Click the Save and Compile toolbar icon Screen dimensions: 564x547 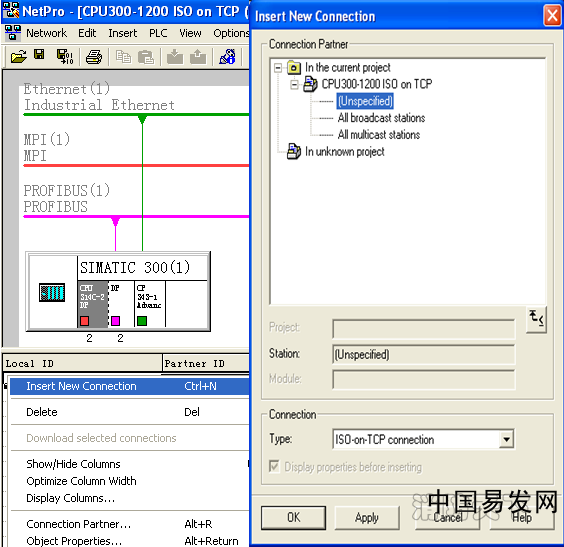(65, 56)
